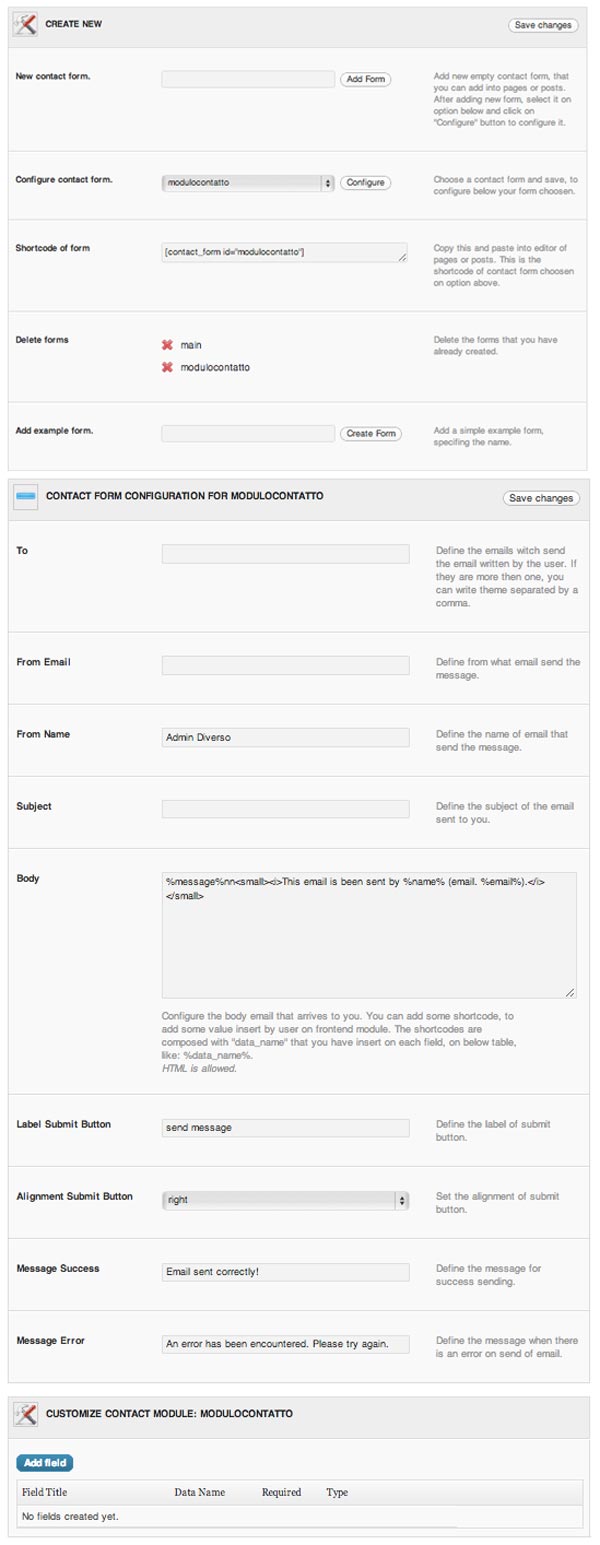
Task: Click the Message Success text field
Action: (285, 1272)
